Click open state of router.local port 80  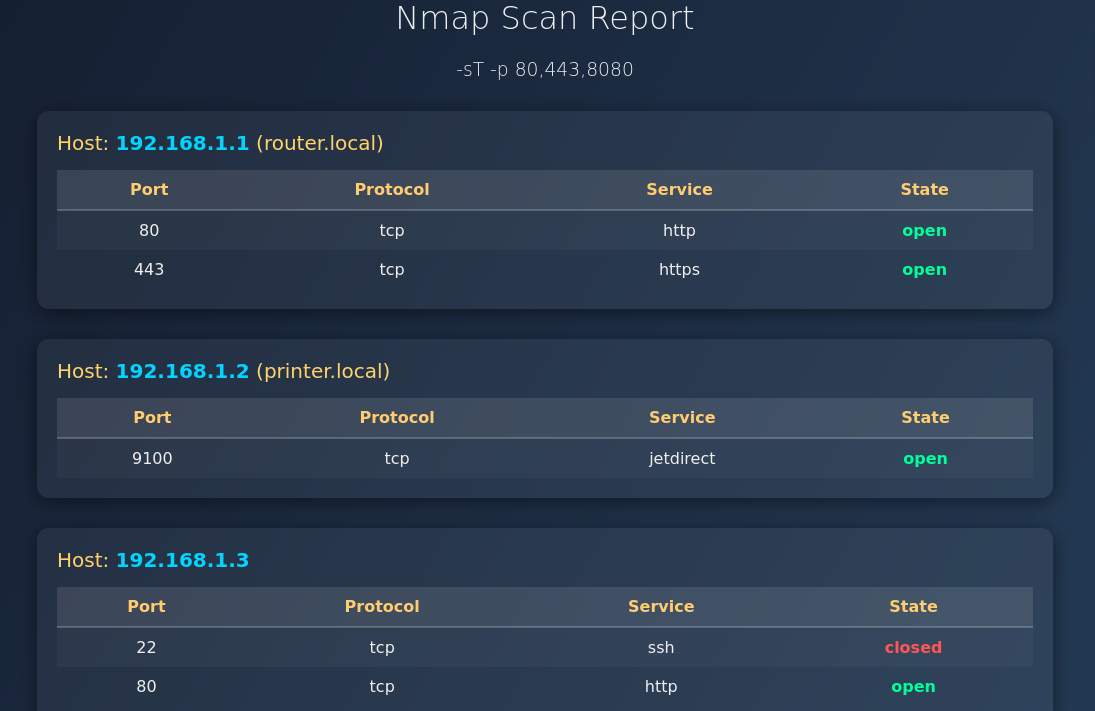pyautogui.click(x=924, y=231)
